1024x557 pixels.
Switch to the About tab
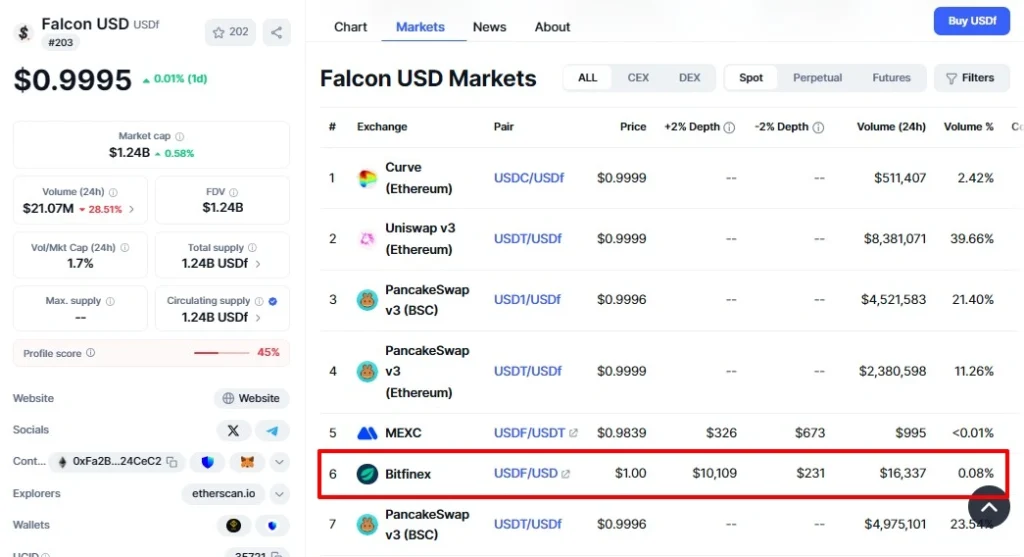[552, 27]
